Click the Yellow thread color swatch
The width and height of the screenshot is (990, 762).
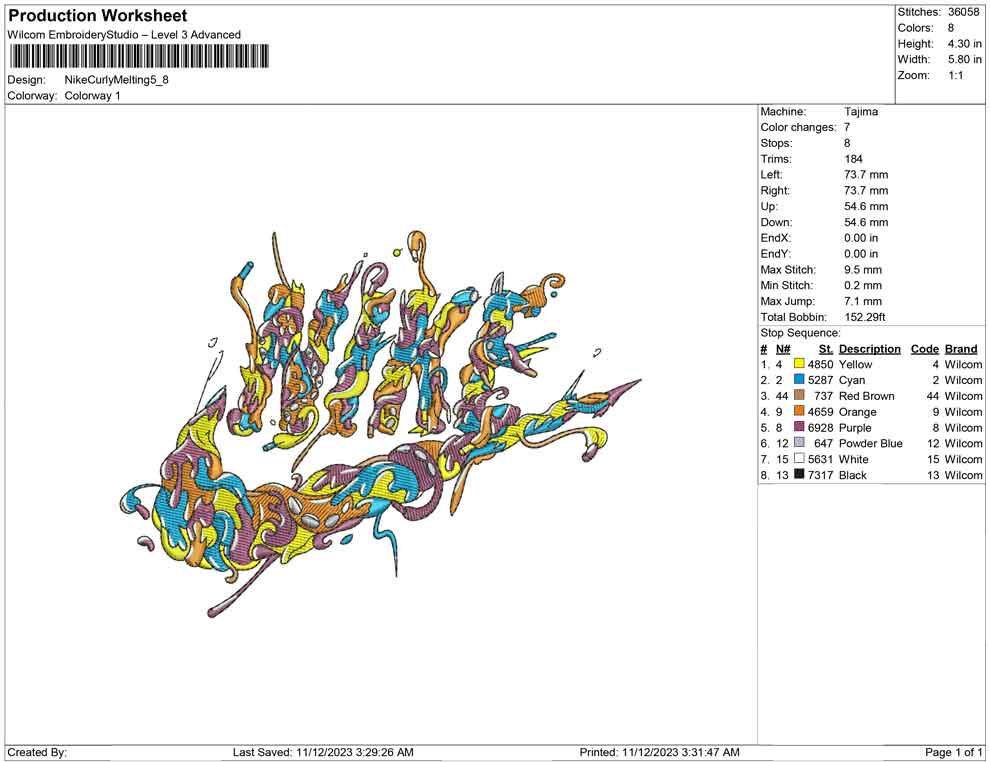[799, 364]
